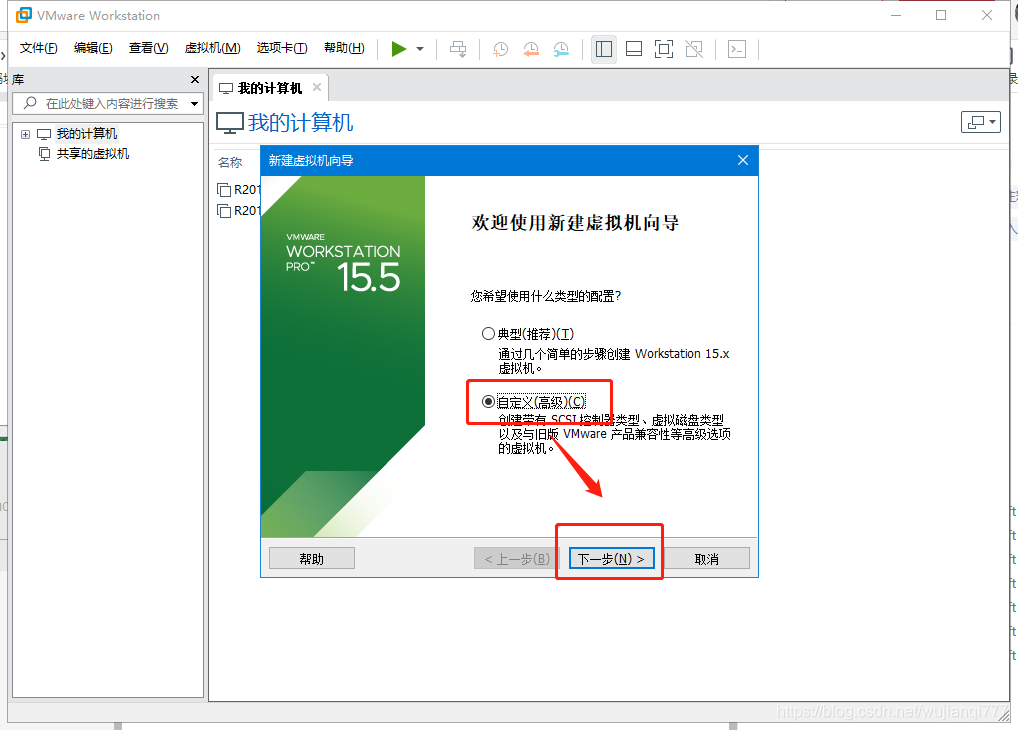1018x730 pixels.
Task: Open the library search dropdown arrow
Action: [x=195, y=103]
